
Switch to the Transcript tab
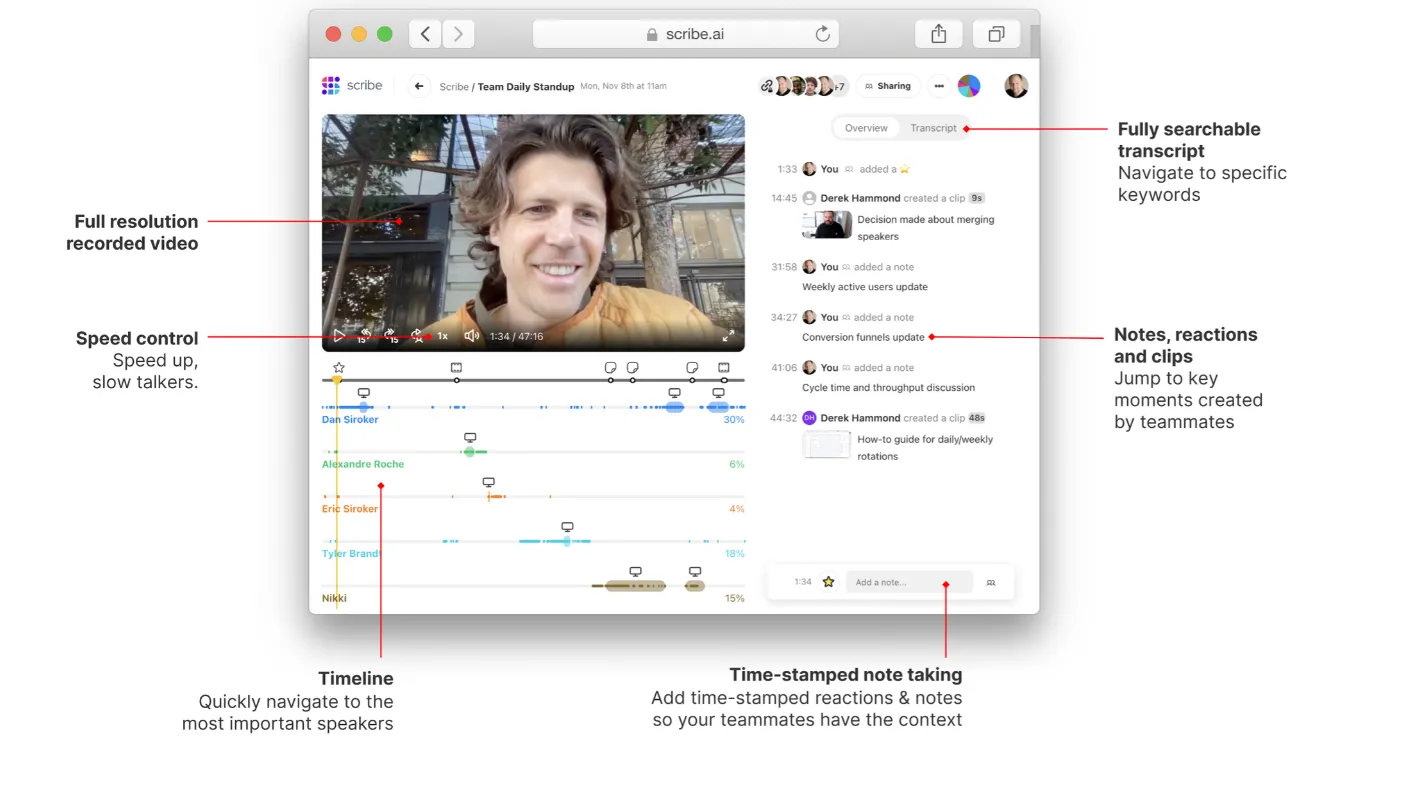pos(933,128)
